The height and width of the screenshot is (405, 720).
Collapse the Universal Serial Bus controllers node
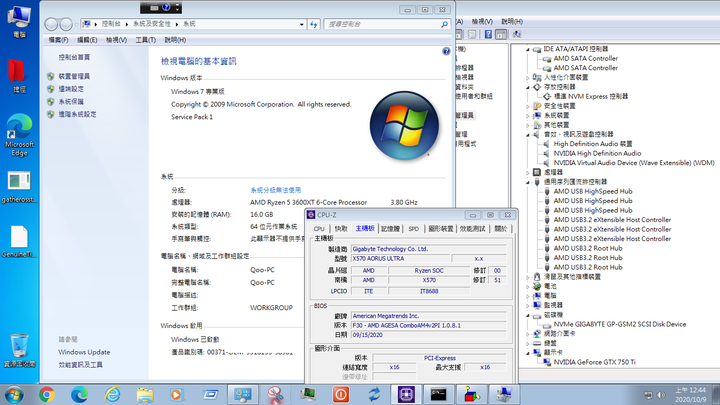pyautogui.click(x=528, y=182)
